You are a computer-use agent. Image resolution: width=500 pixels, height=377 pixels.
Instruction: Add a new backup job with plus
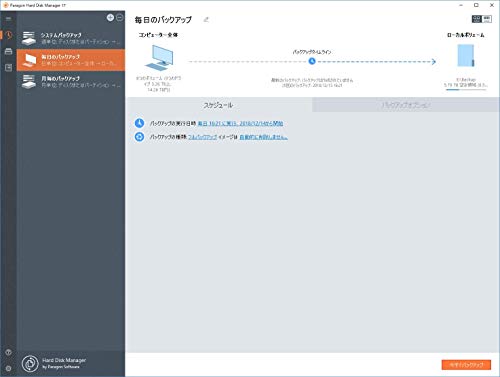(110, 18)
